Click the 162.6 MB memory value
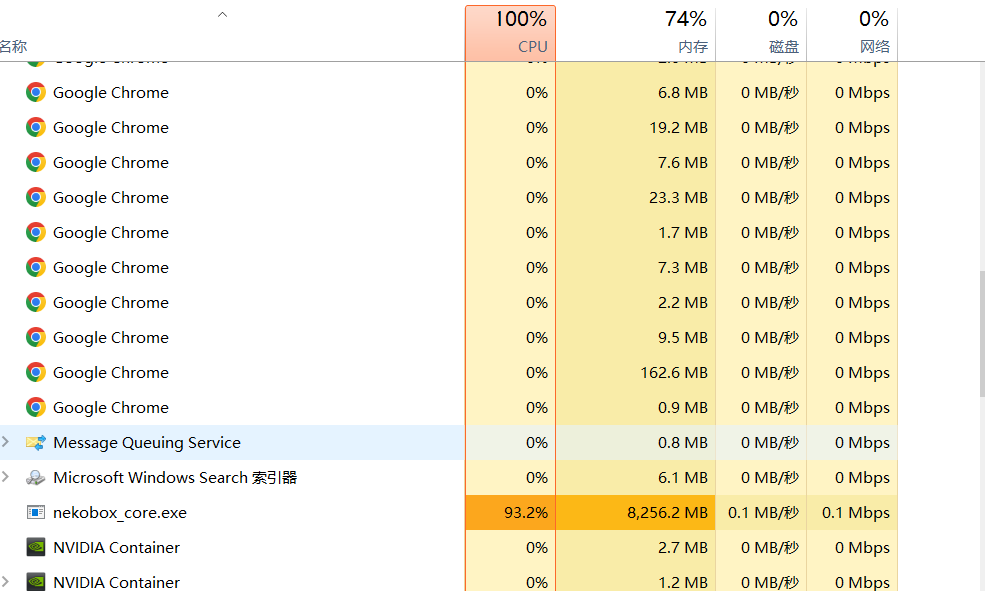This screenshot has height=591, width=985. 674,372
